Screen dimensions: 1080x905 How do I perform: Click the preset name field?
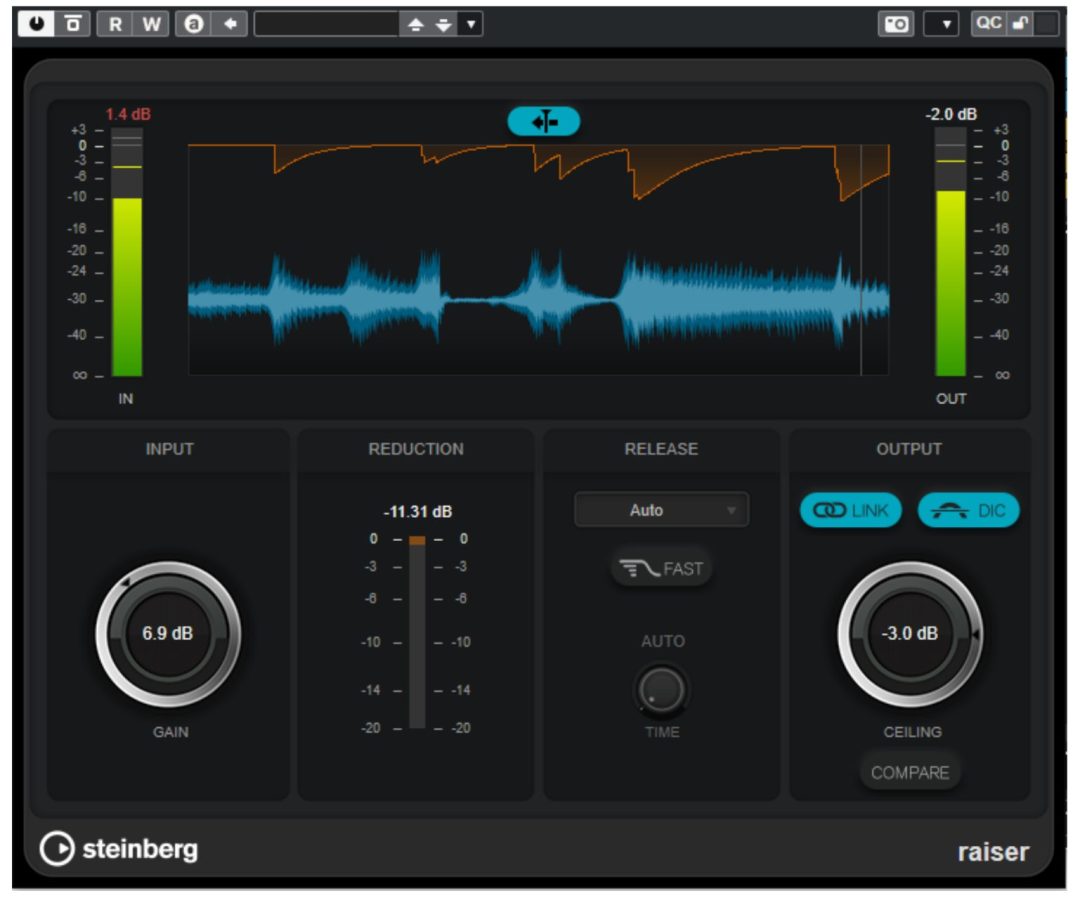(x=326, y=24)
